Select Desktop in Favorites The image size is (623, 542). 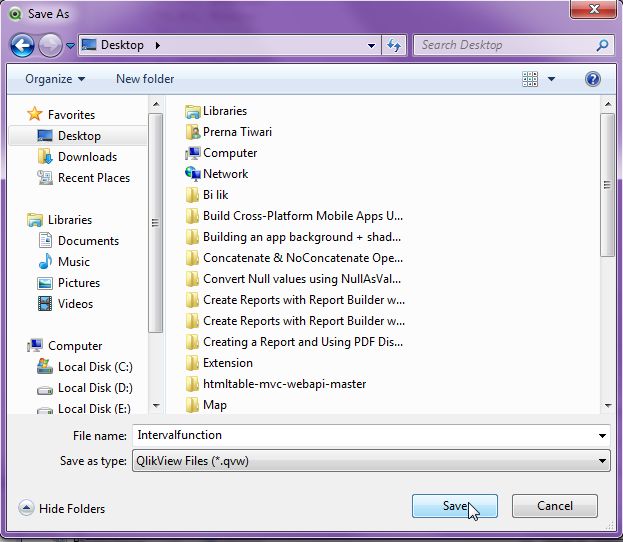click(79, 136)
